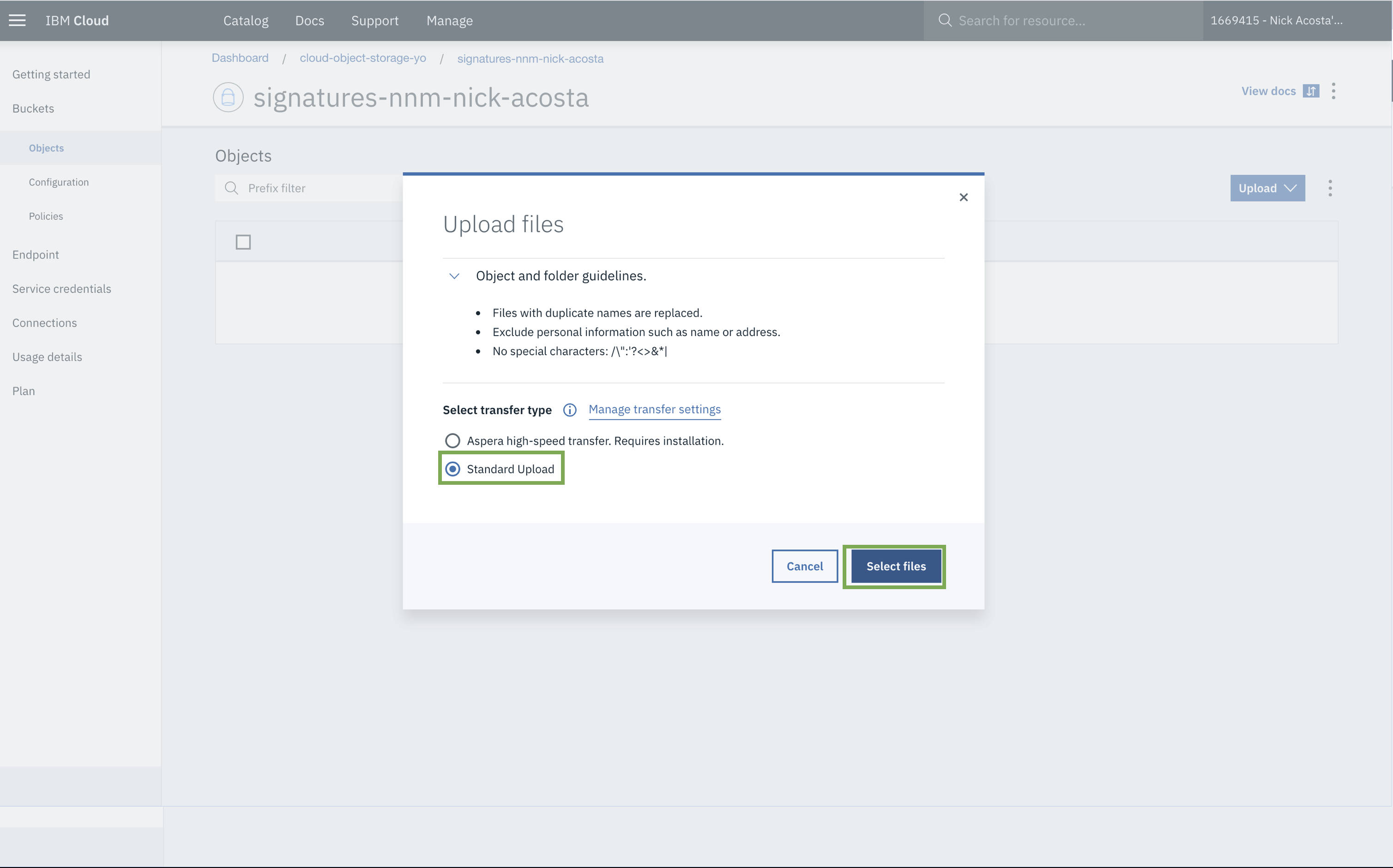Go to Dashboard breadcrumb

click(240, 58)
